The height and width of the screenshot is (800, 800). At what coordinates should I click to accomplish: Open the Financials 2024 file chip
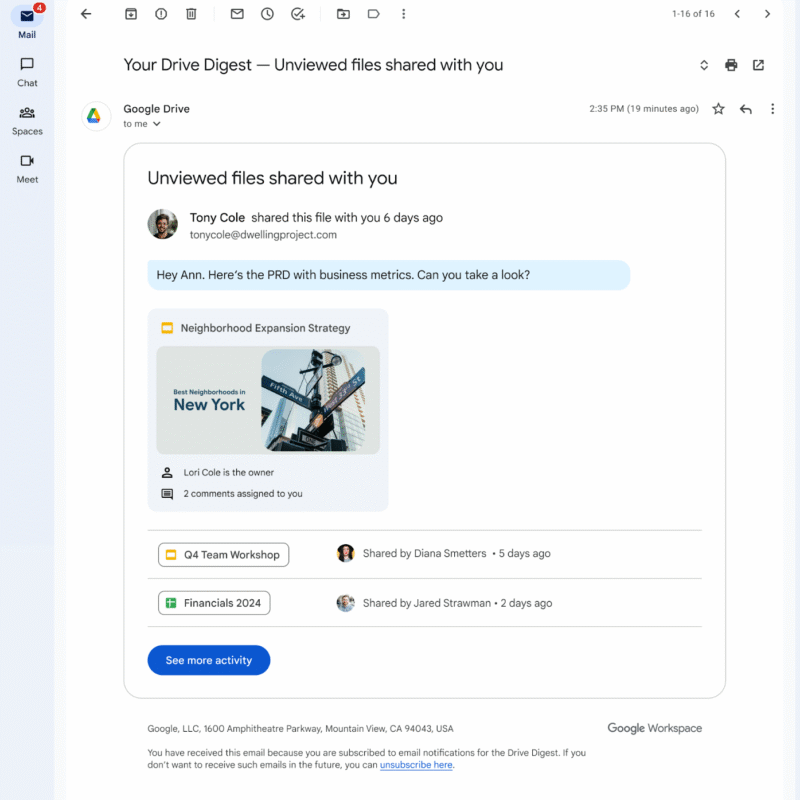coord(214,603)
